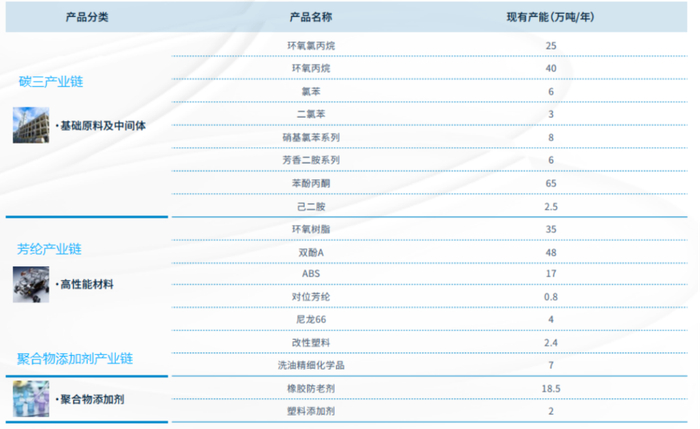The width and height of the screenshot is (700, 429).
Task: Select the 橡胶防老剂 product name
Action: coord(311,388)
